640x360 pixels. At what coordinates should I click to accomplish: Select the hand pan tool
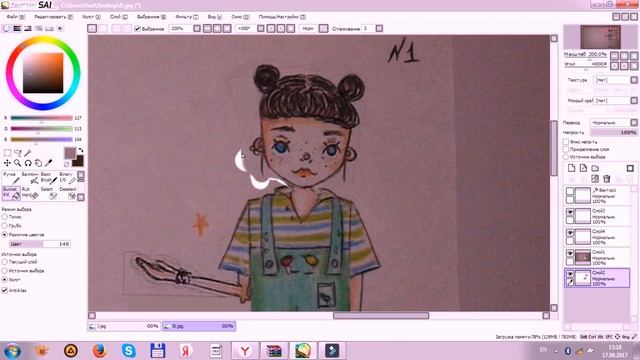coord(38,163)
